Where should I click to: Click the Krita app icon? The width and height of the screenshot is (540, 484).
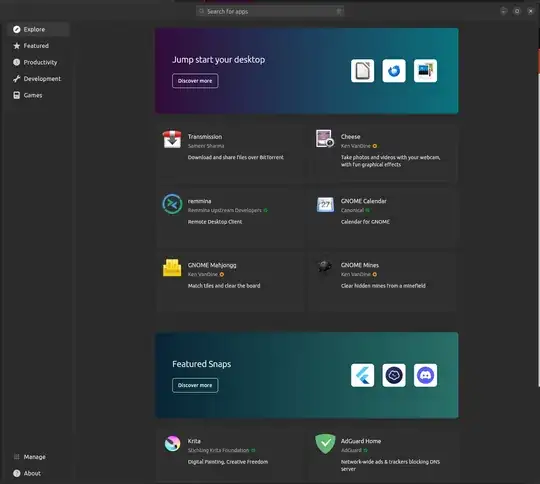(172, 444)
